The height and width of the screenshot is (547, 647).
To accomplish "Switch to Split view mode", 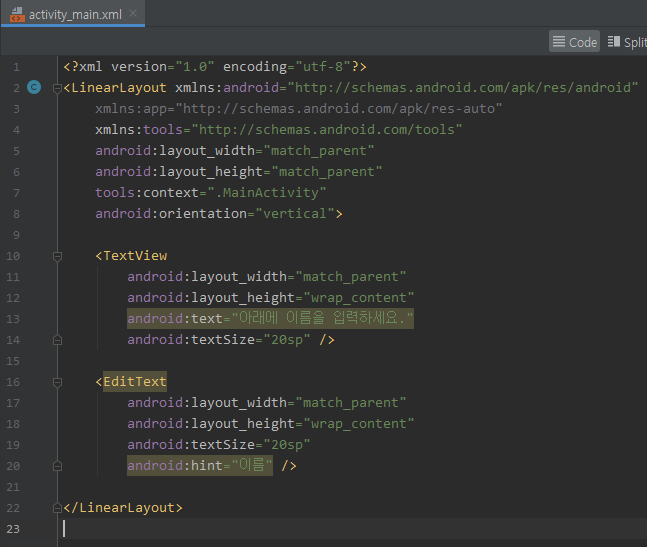I will 627,42.
